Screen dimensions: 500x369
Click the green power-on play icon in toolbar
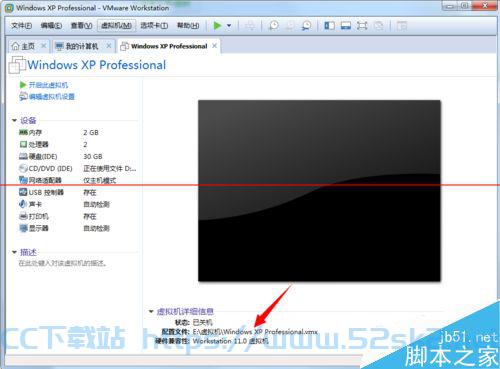(217, 26)
